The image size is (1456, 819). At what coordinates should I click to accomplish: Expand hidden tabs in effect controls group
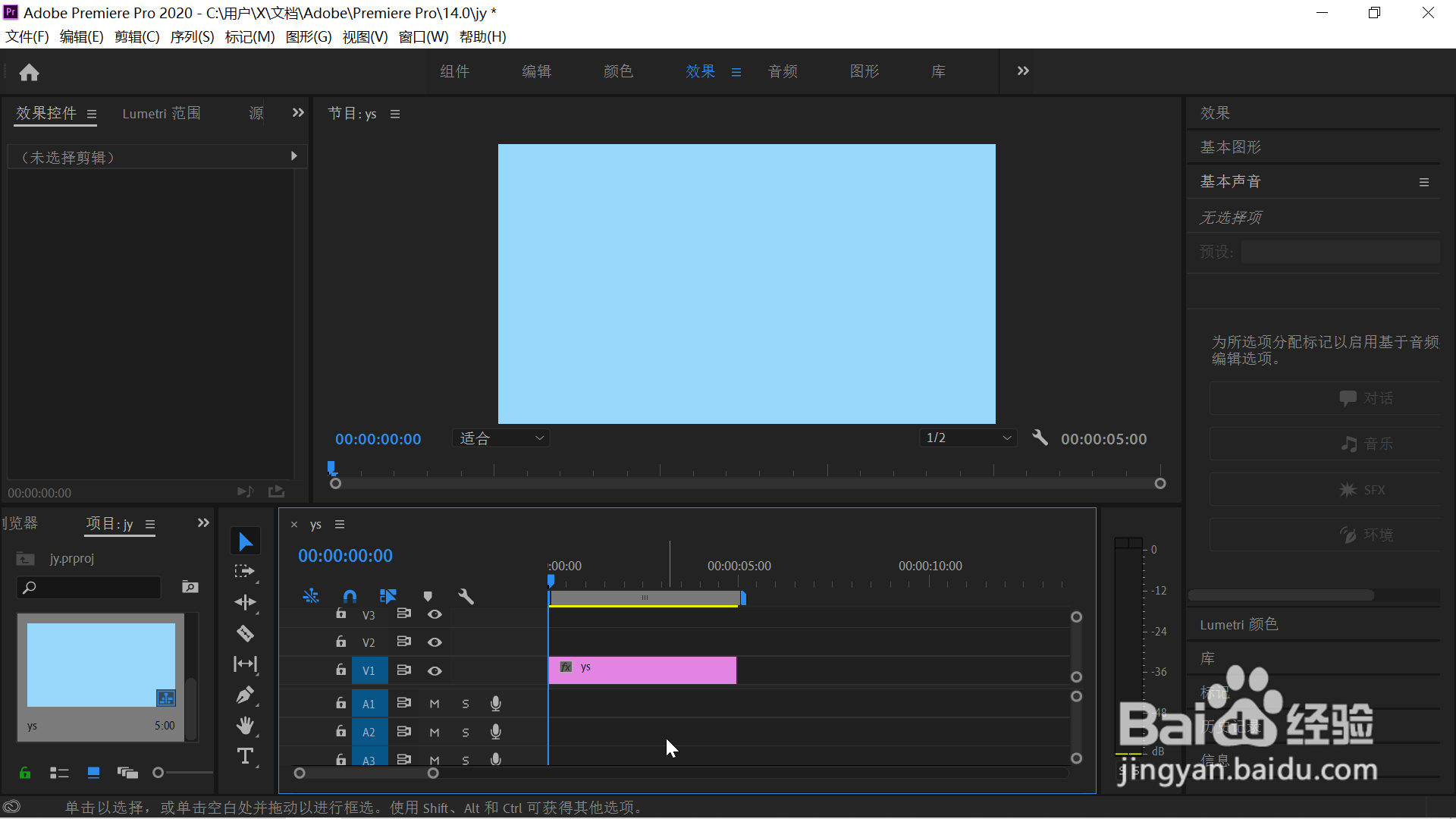pyautogui.click(x=298, y=113)
